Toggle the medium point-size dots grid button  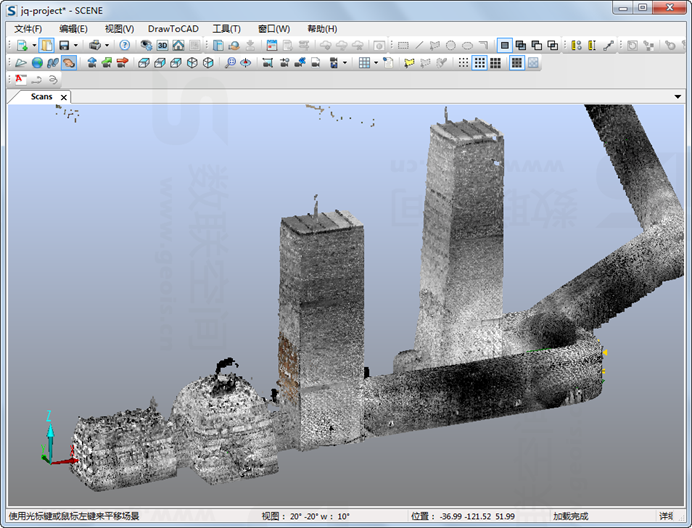point(480,63)
